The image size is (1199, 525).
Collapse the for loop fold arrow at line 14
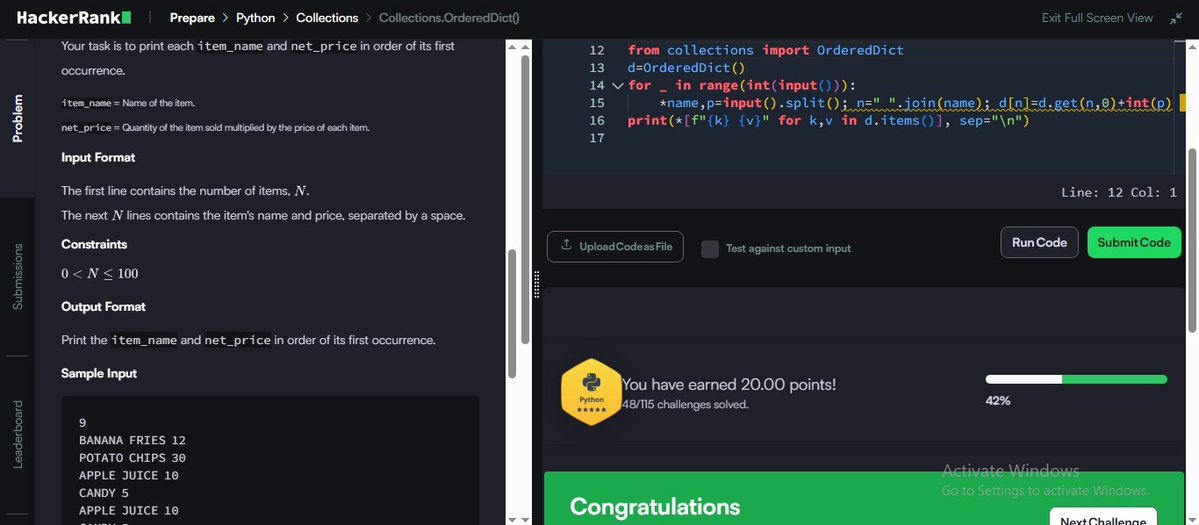pos(618,86)
